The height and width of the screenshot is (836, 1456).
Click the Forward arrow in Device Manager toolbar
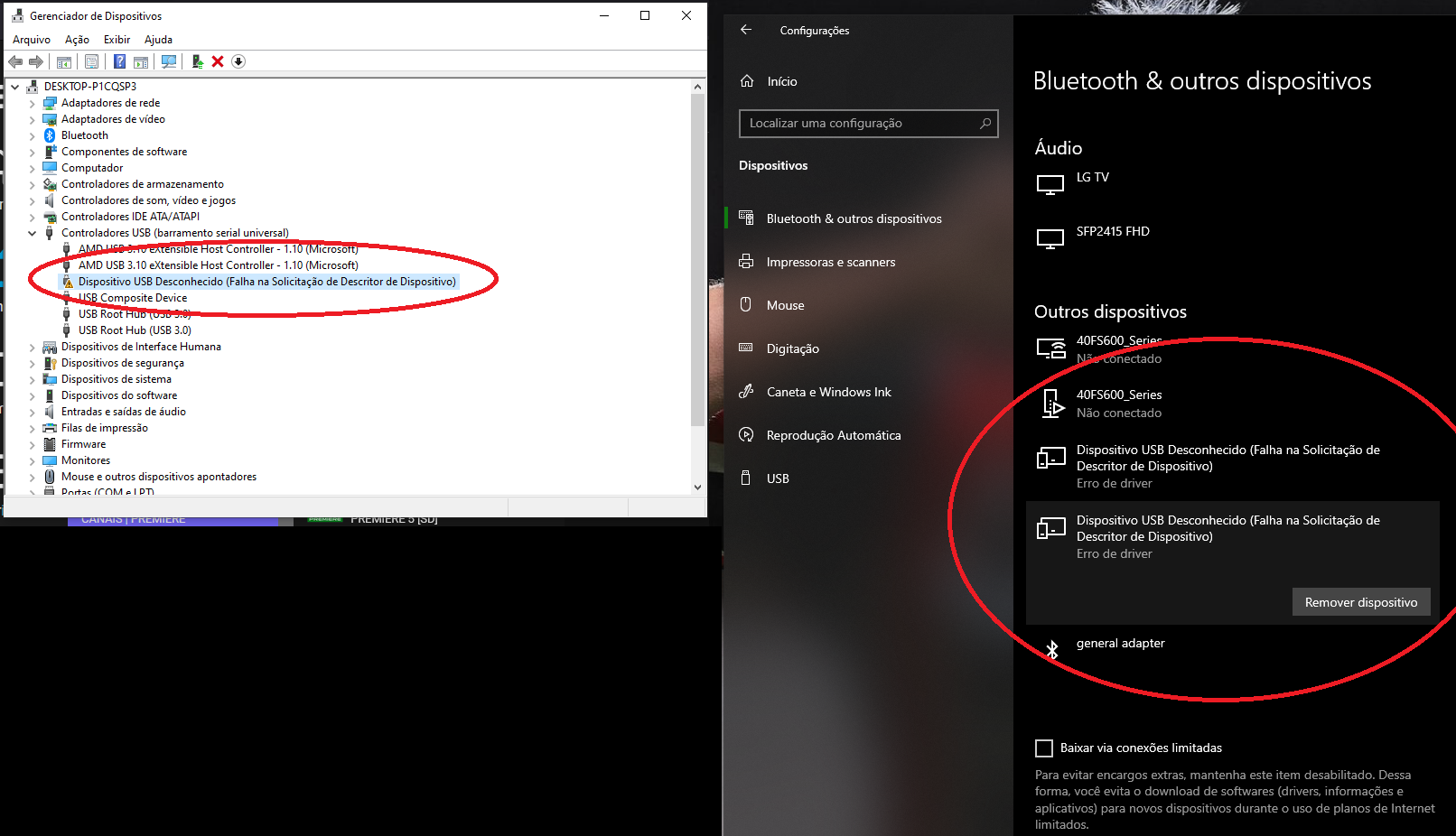point(36,61)
